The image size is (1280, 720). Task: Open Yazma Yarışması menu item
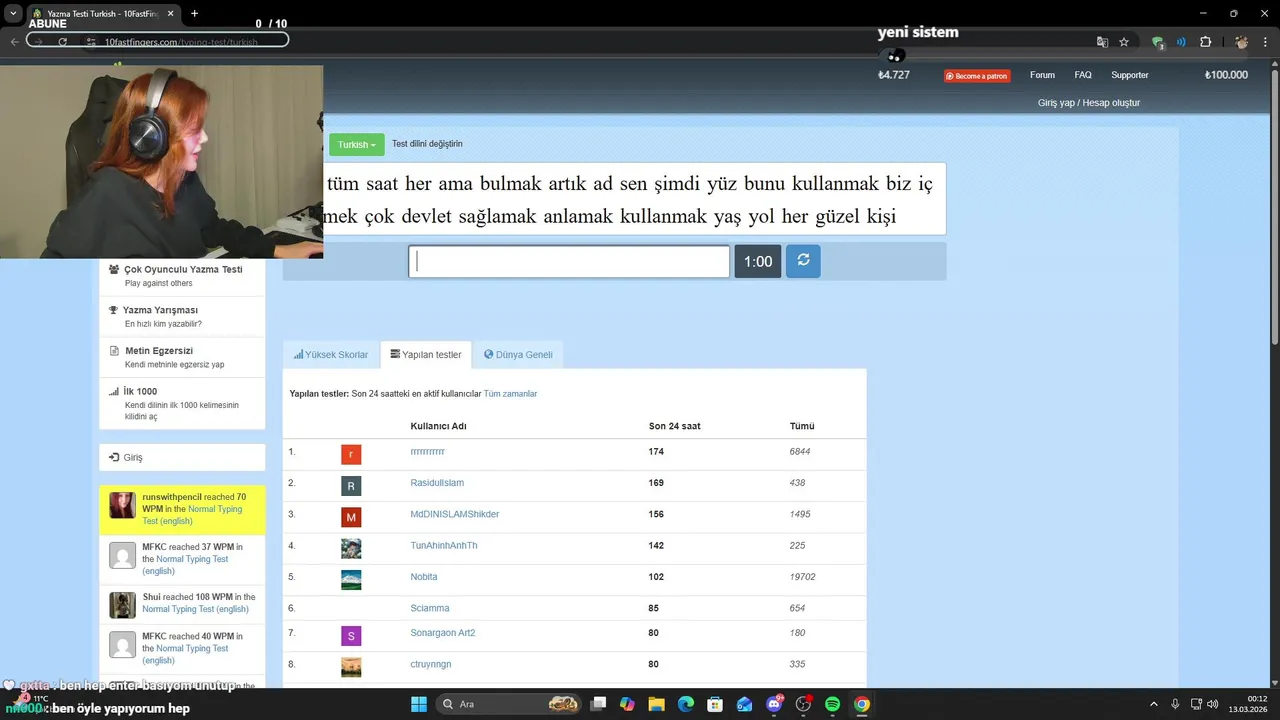point(182,316)
